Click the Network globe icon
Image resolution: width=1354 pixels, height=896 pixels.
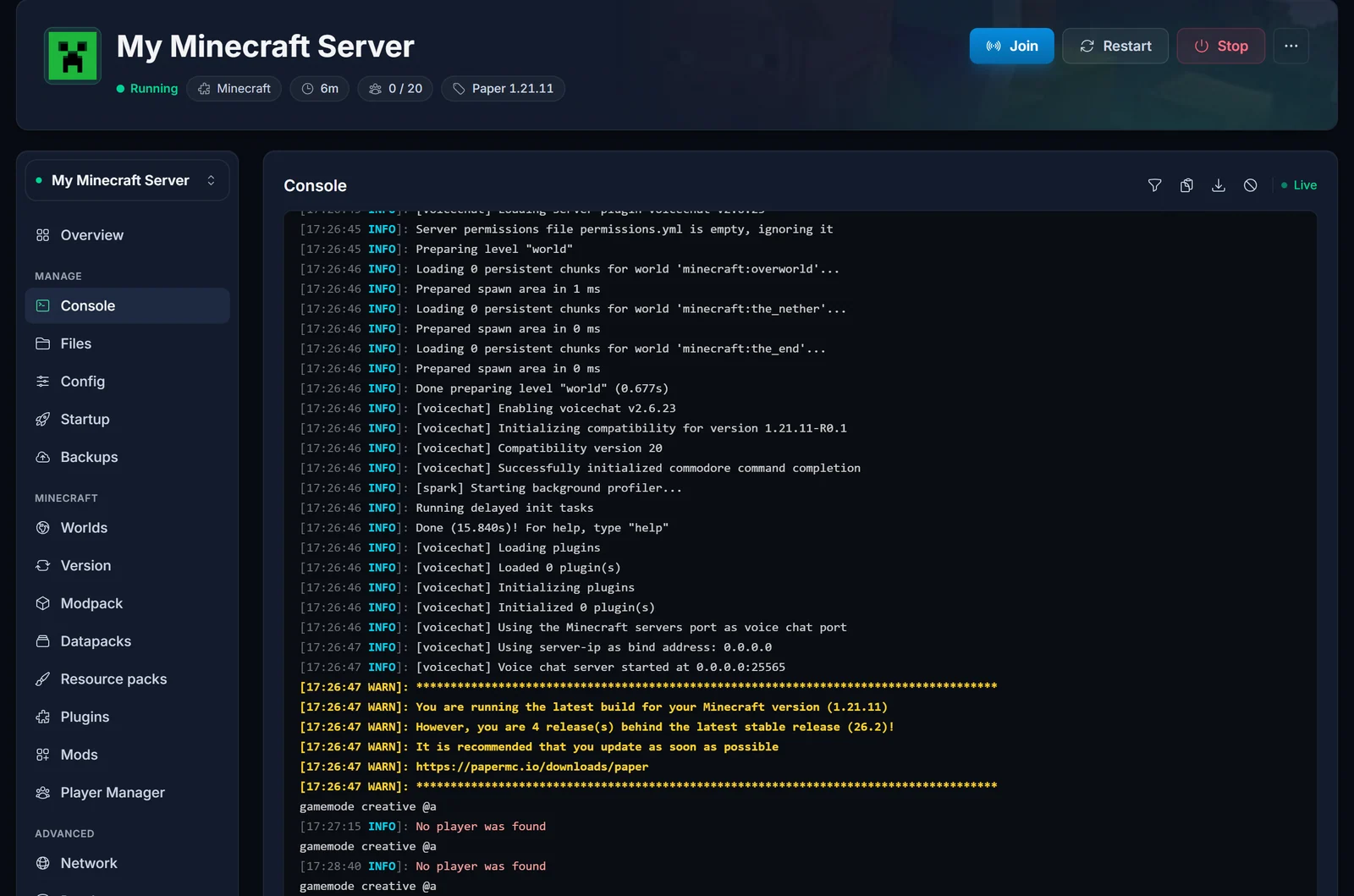[x=43, y=863]
